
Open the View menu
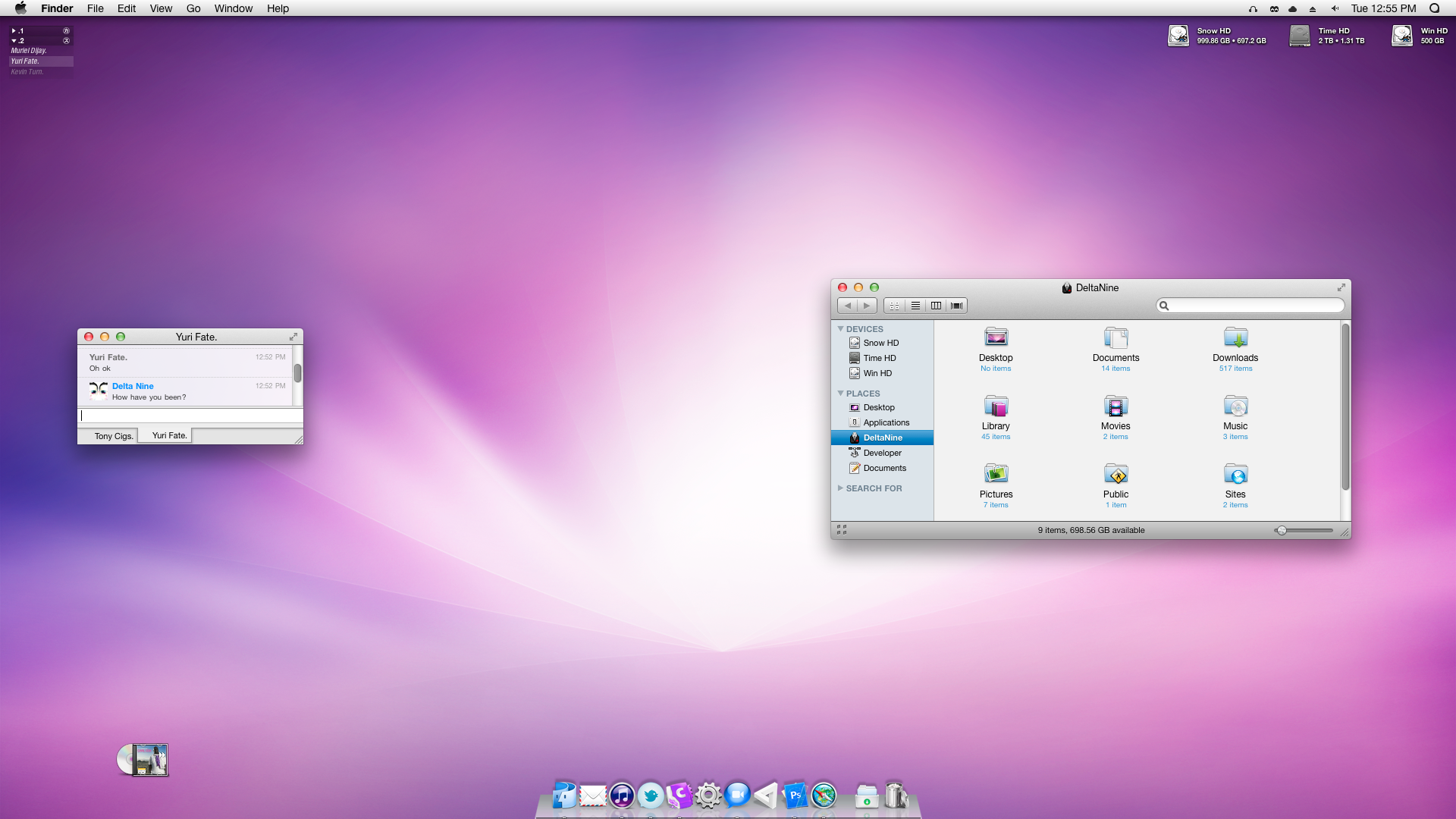click(x=161, y=8)
